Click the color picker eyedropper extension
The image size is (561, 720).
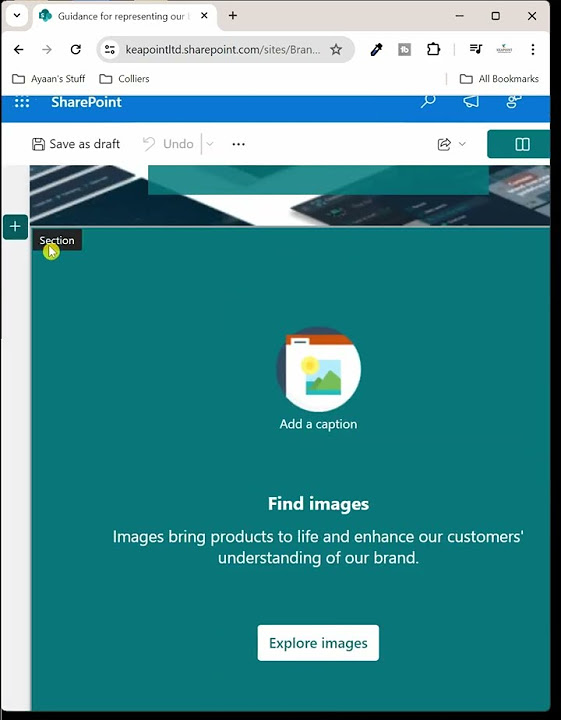(376, 49)
